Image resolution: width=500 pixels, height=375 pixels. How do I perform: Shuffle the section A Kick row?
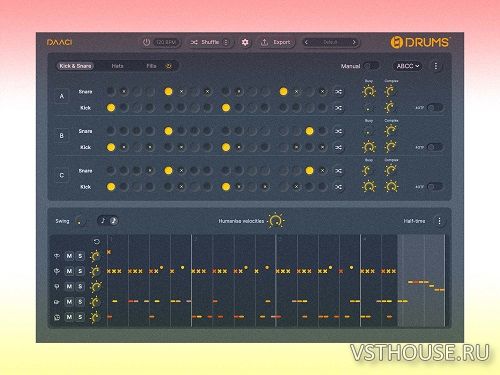point(338,108)
